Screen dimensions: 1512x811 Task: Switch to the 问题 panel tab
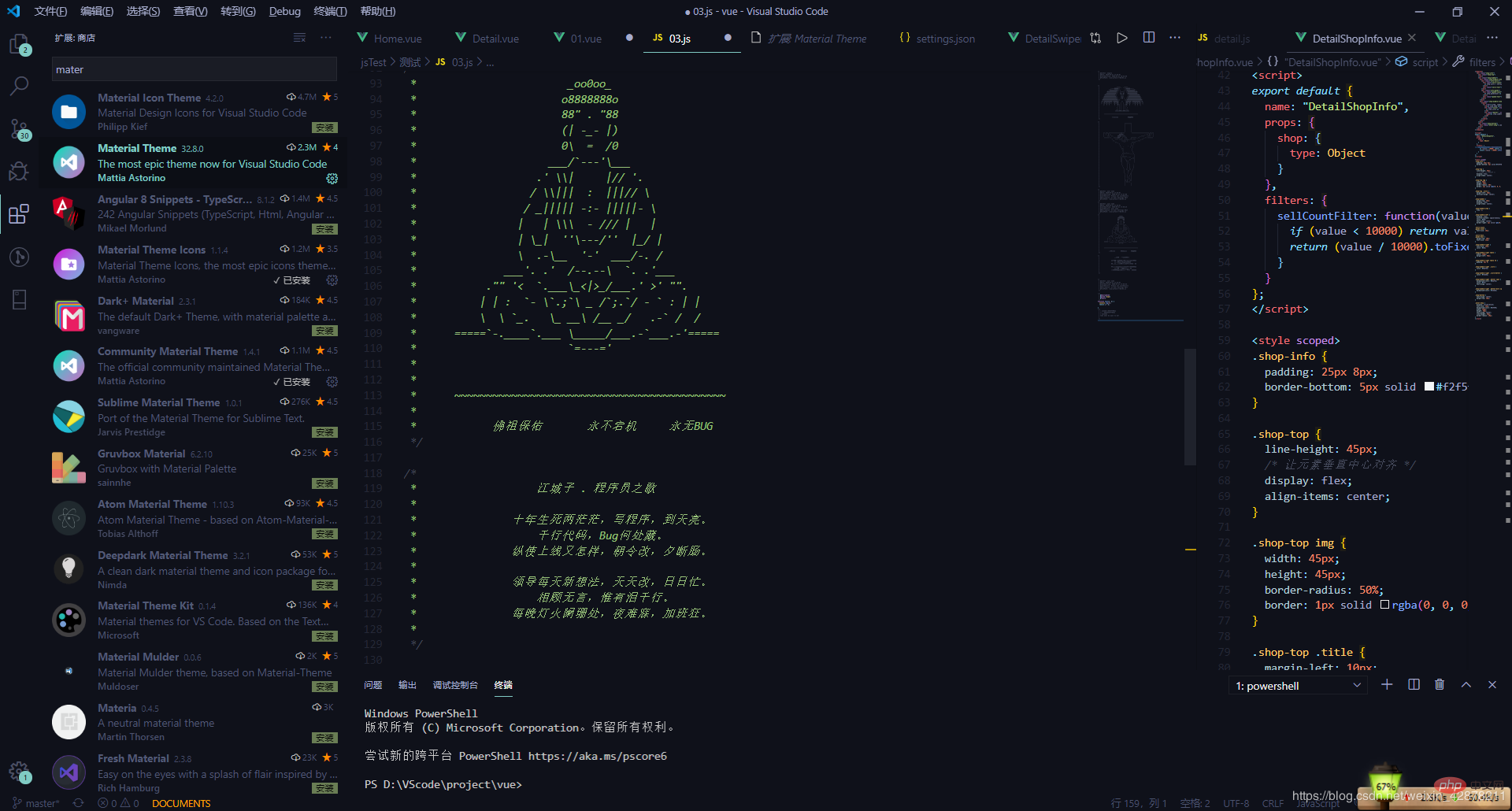coord(373,685)
